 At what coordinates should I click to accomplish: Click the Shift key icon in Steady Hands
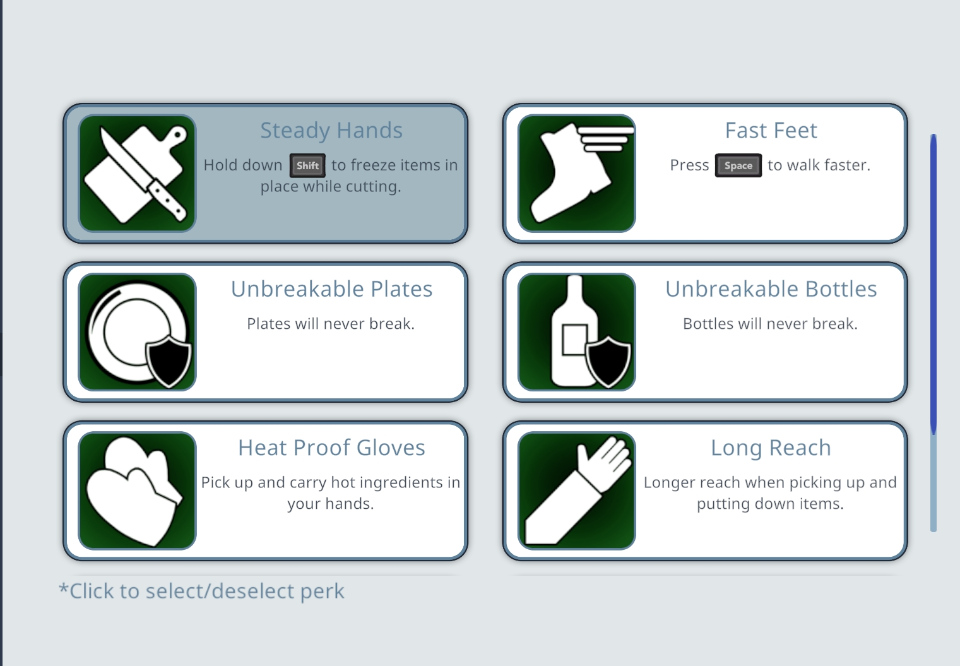pyautogui.click(x=307, y=165)
